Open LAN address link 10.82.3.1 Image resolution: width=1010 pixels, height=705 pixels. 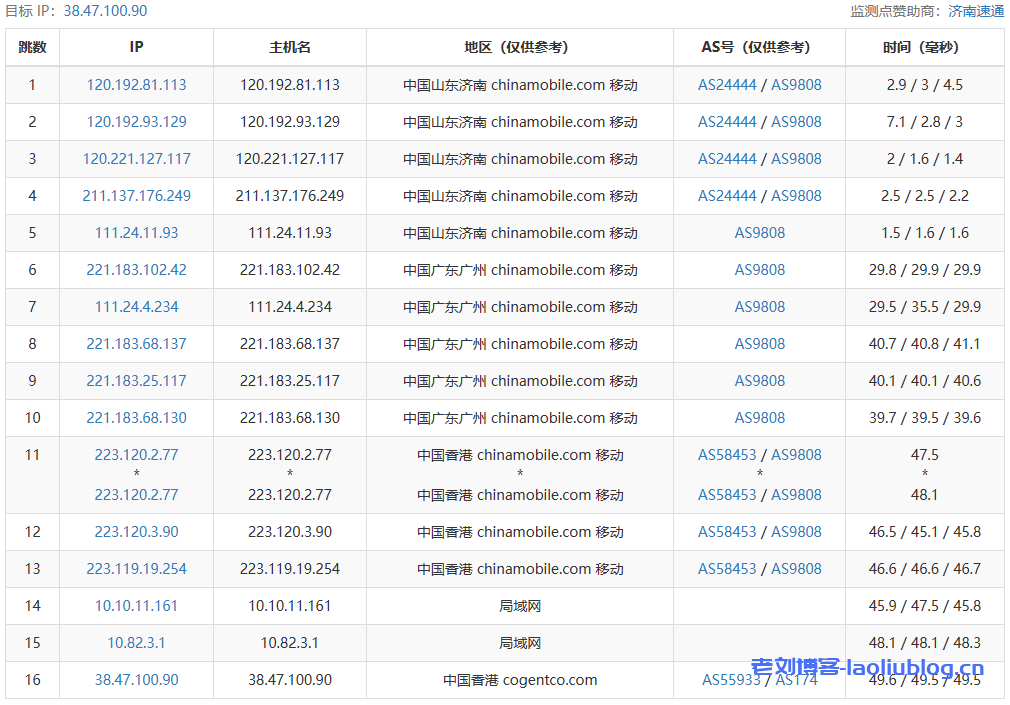coord(136,642)
